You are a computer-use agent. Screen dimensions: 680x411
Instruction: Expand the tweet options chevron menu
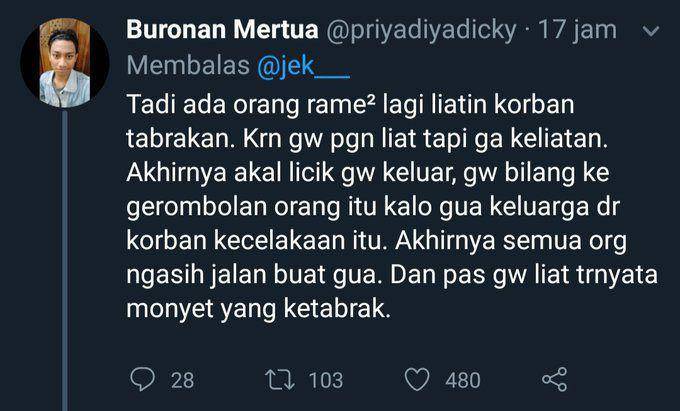click(651, 31)
